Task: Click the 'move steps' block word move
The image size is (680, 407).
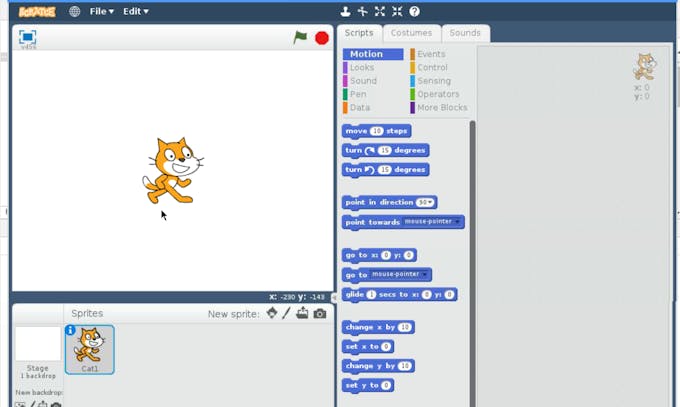Action: pos(356,131)
